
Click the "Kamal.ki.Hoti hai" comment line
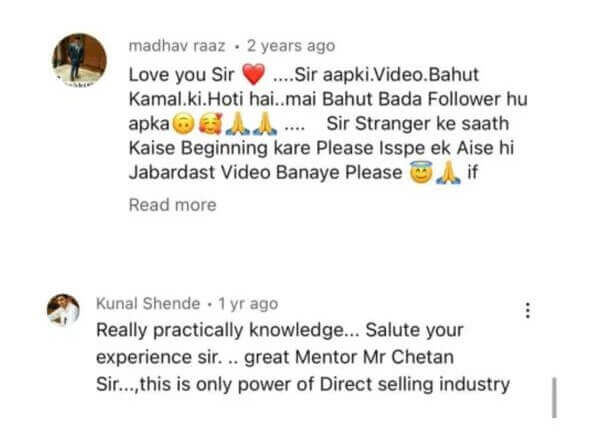pos(328,99)
